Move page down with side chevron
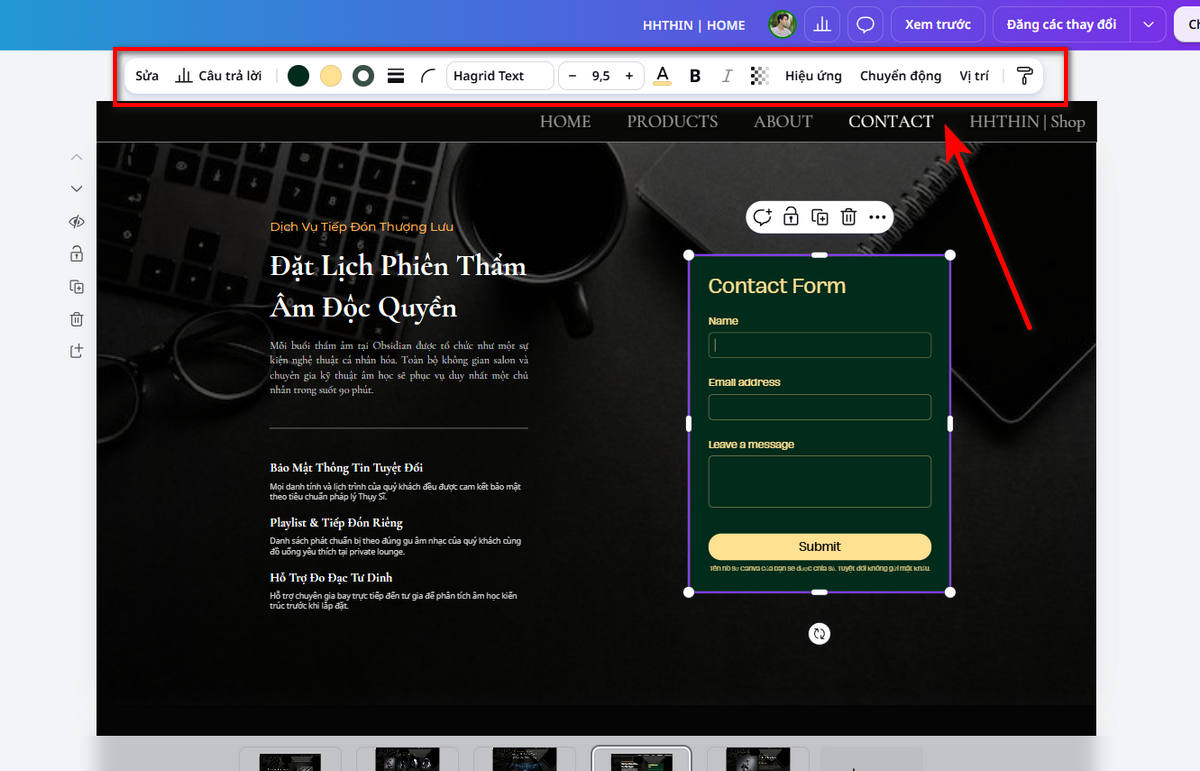Viewport: 1200px width, 771px height. coord(77,189)
